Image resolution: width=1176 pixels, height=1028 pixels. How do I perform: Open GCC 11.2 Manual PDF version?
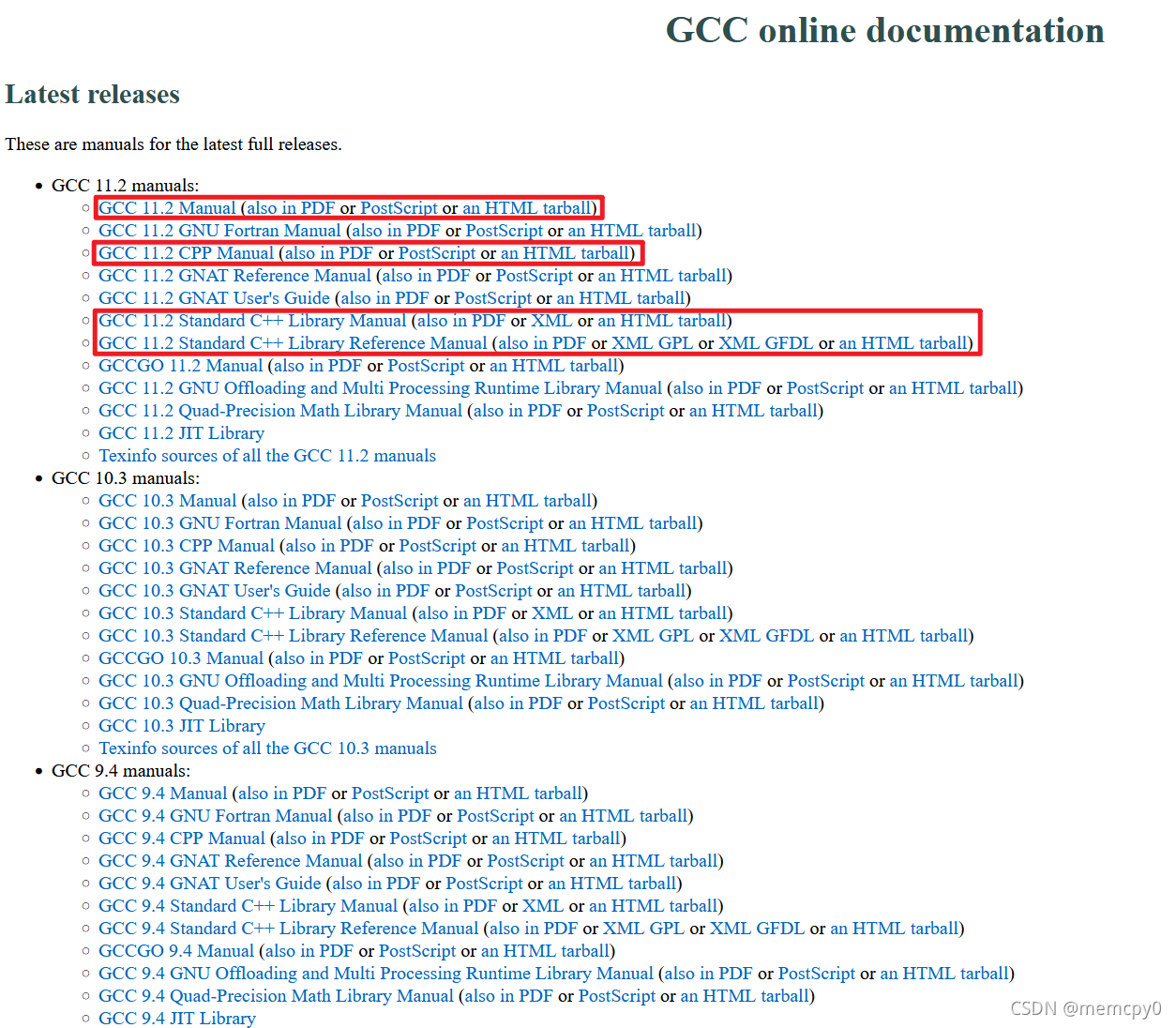coord(291,208)
